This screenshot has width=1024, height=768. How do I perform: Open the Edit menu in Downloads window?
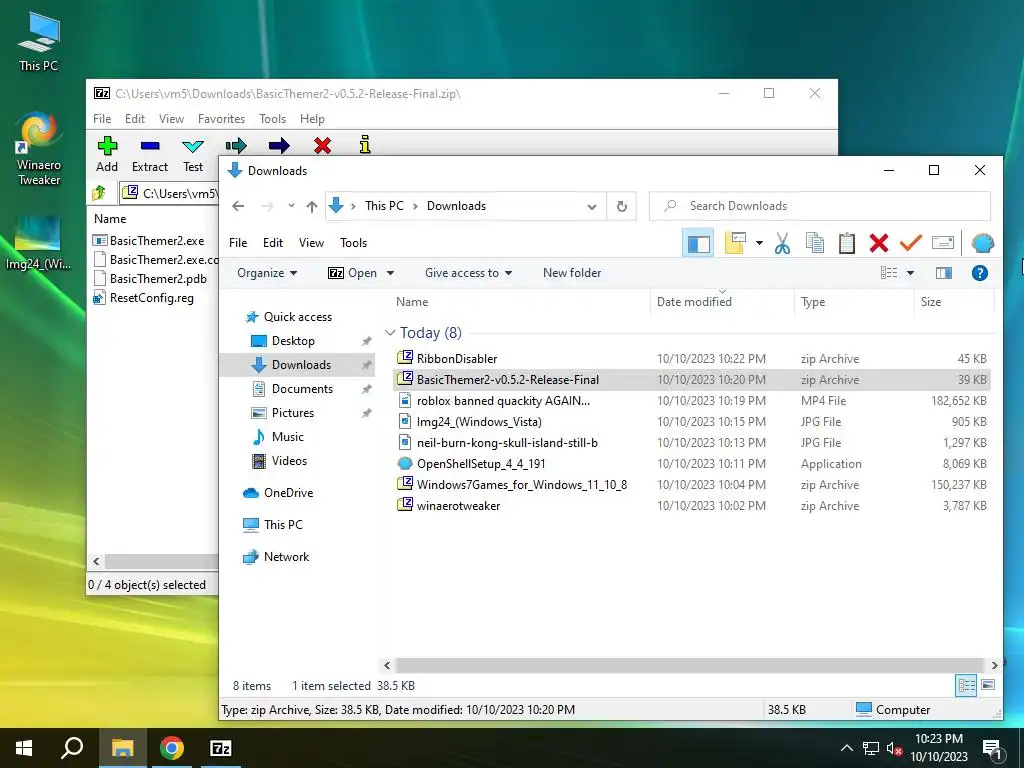pyautogui.click(x=273, y=243)
